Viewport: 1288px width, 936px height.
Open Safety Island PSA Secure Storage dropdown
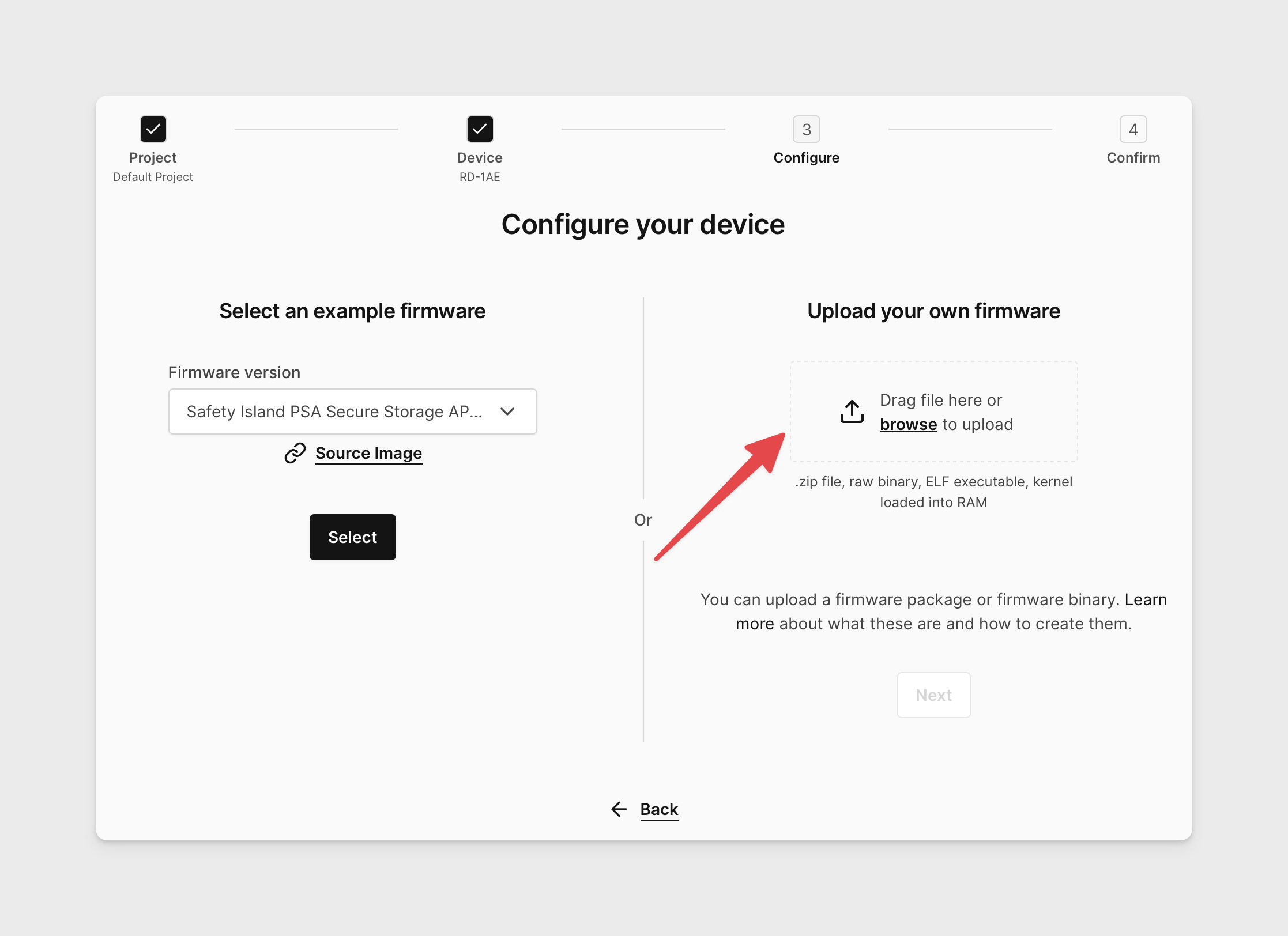[x=352, y=411]
